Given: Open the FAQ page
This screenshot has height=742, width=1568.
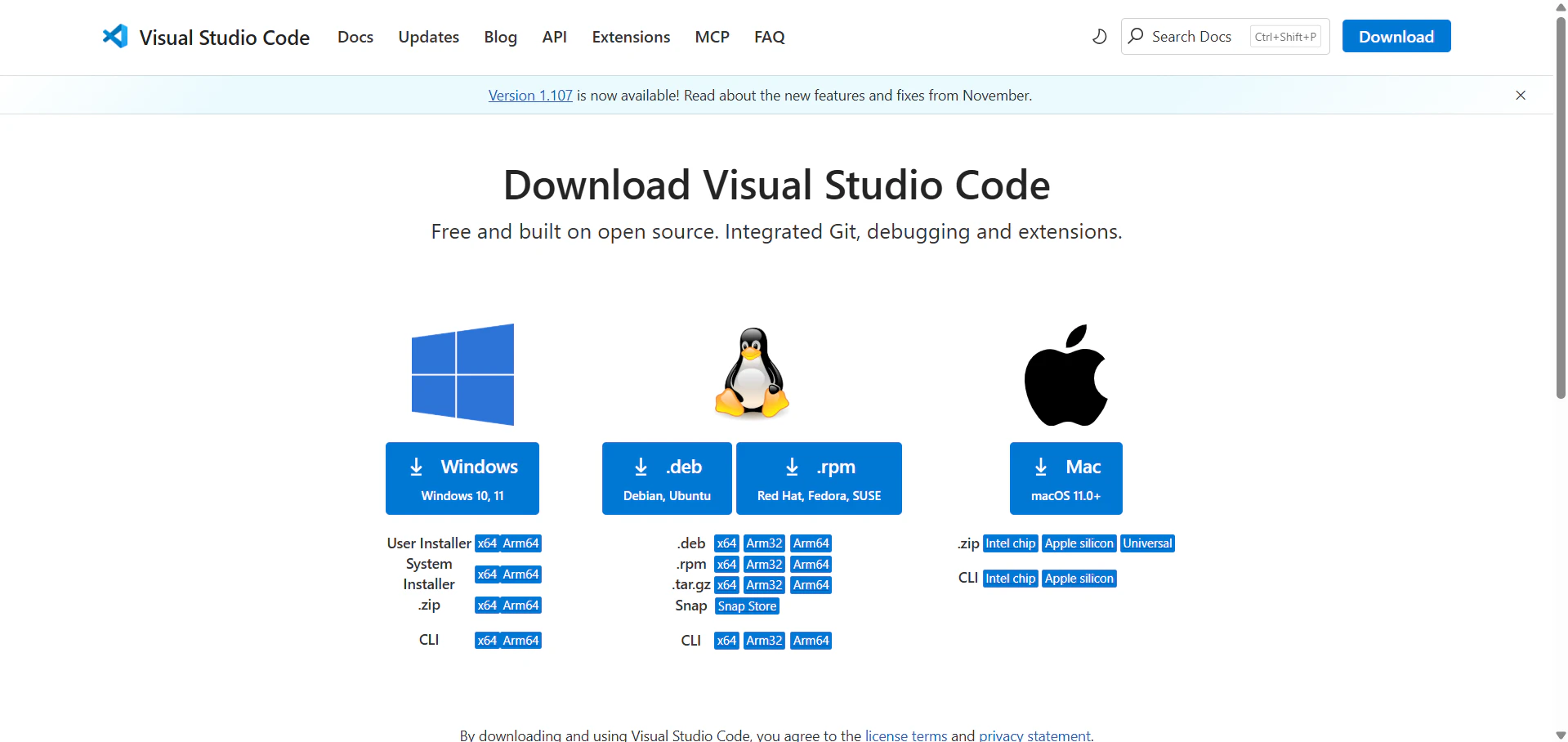Looking at the screenshot, I should coord(770,37).
